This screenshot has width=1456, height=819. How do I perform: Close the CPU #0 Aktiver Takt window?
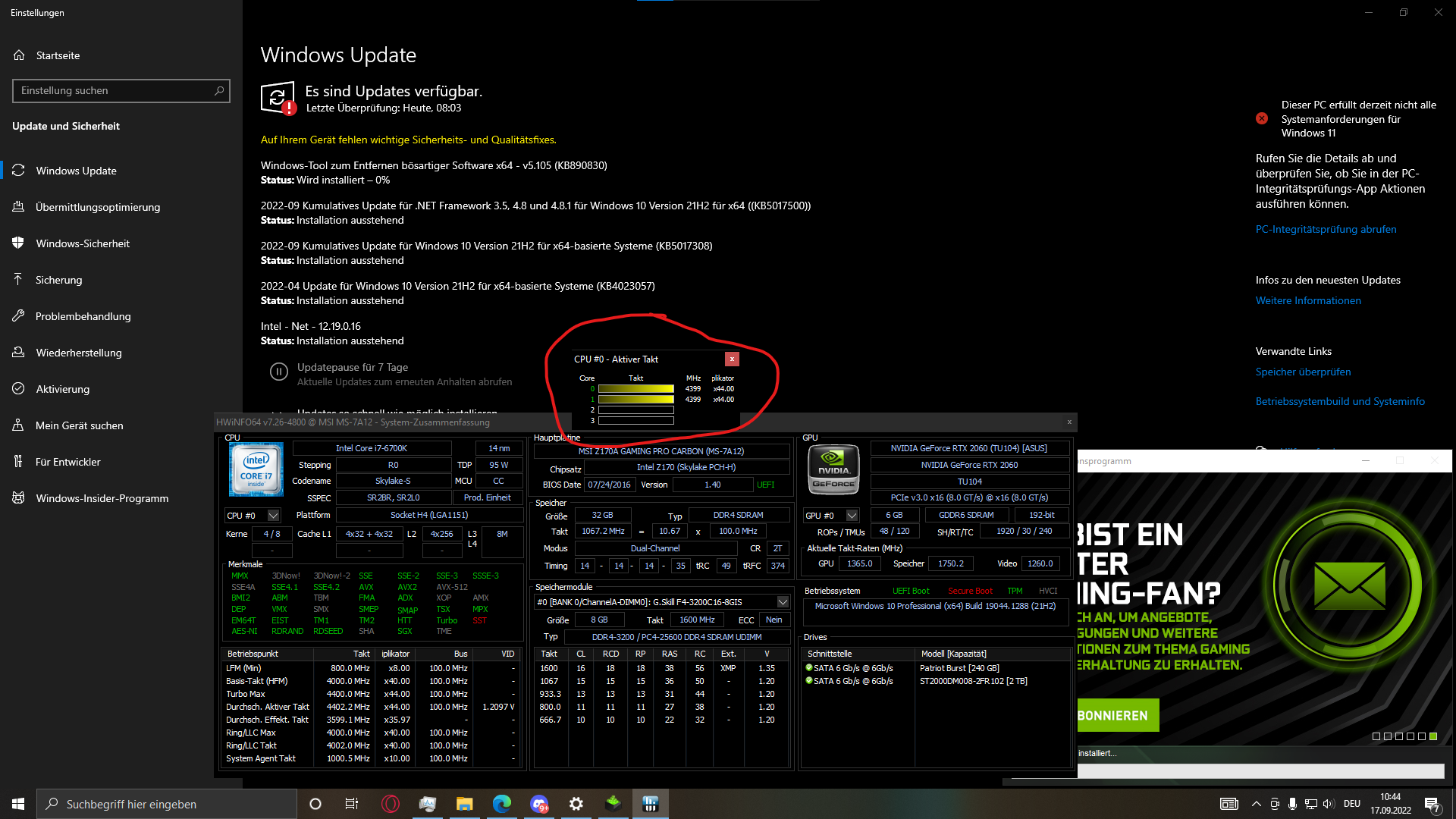tap(732, 359)
